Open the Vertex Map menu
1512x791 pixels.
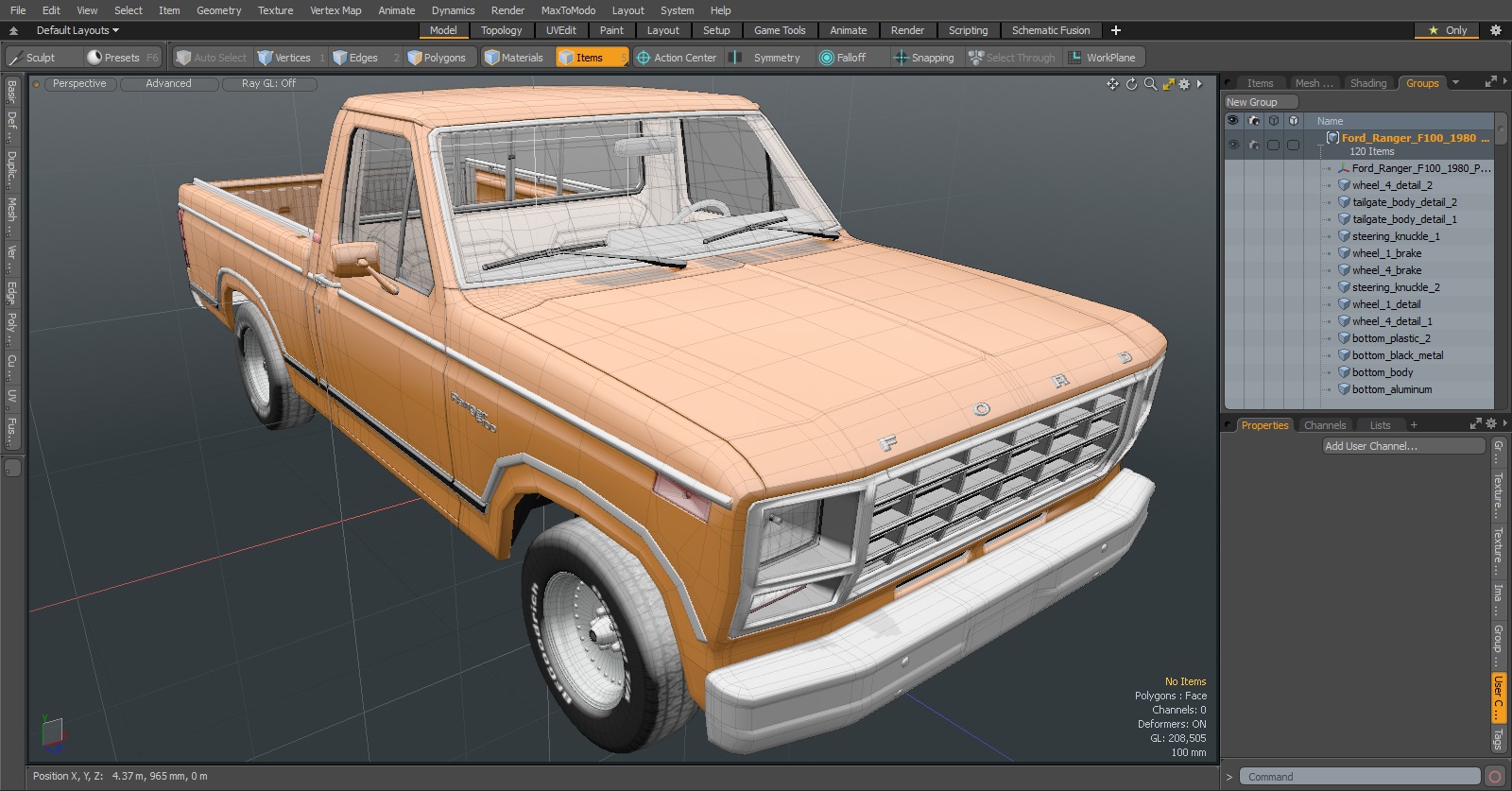pyautogui.click(x=335, y=10)
